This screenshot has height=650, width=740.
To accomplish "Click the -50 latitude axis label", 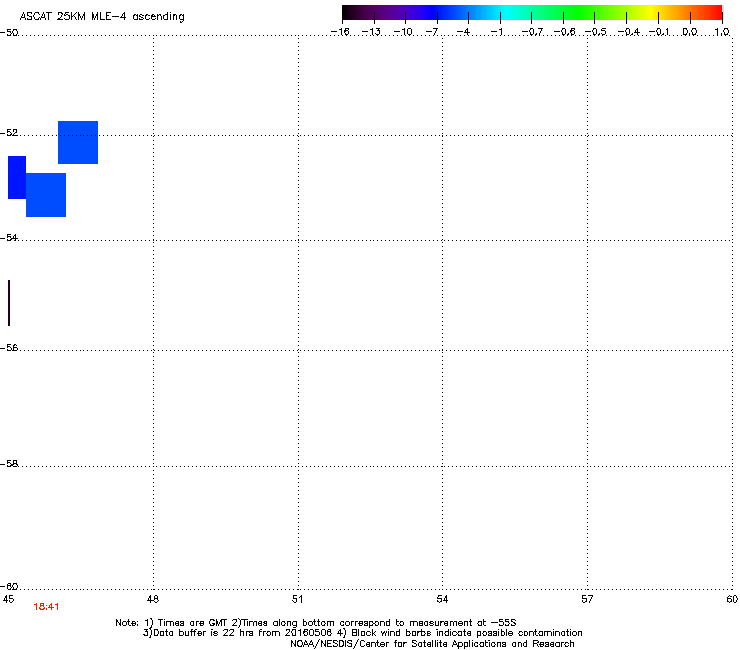I will 9,33.
